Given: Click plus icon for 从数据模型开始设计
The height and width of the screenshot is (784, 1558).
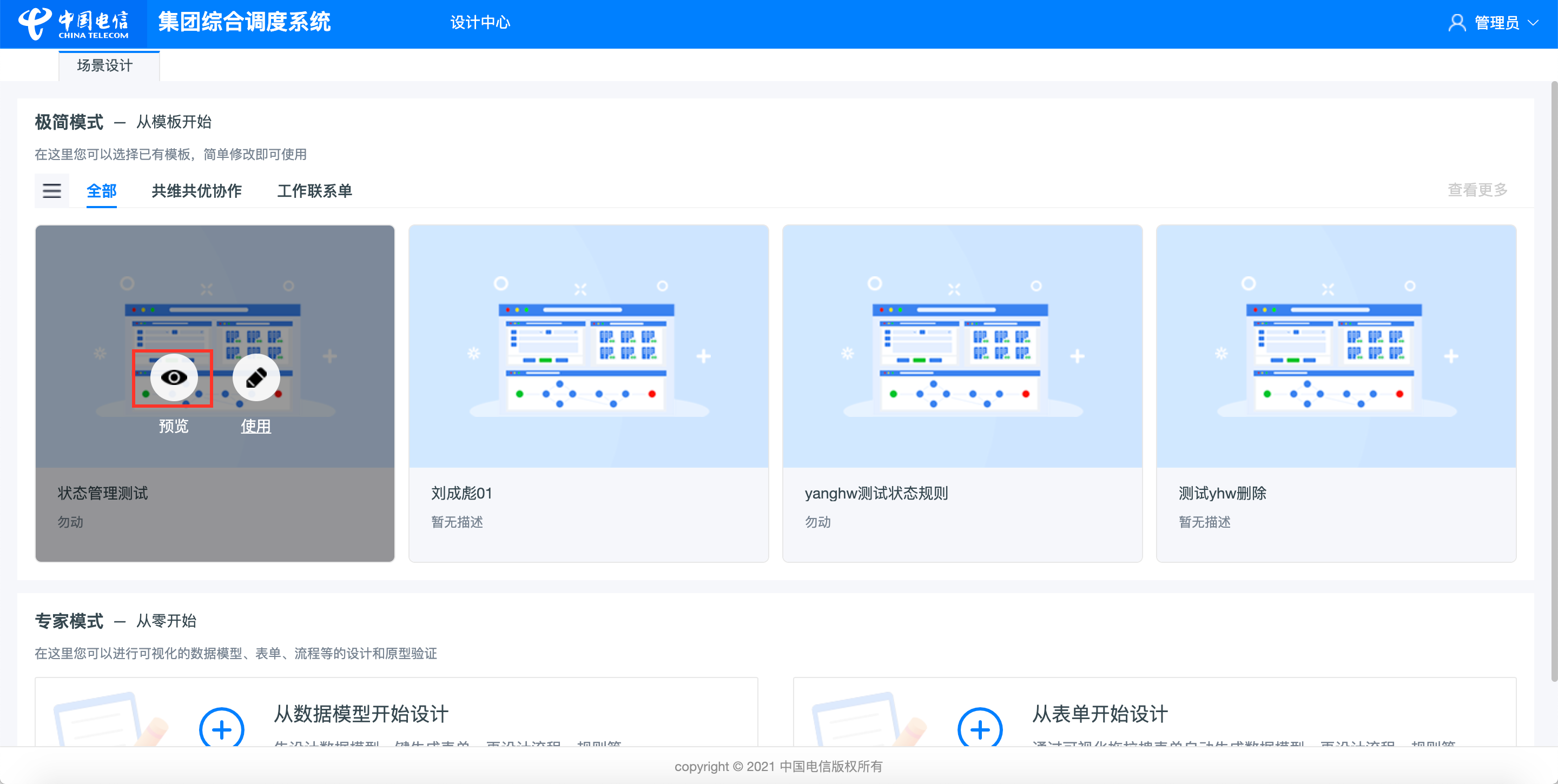Looking at the screenshot, I should 221,729.
